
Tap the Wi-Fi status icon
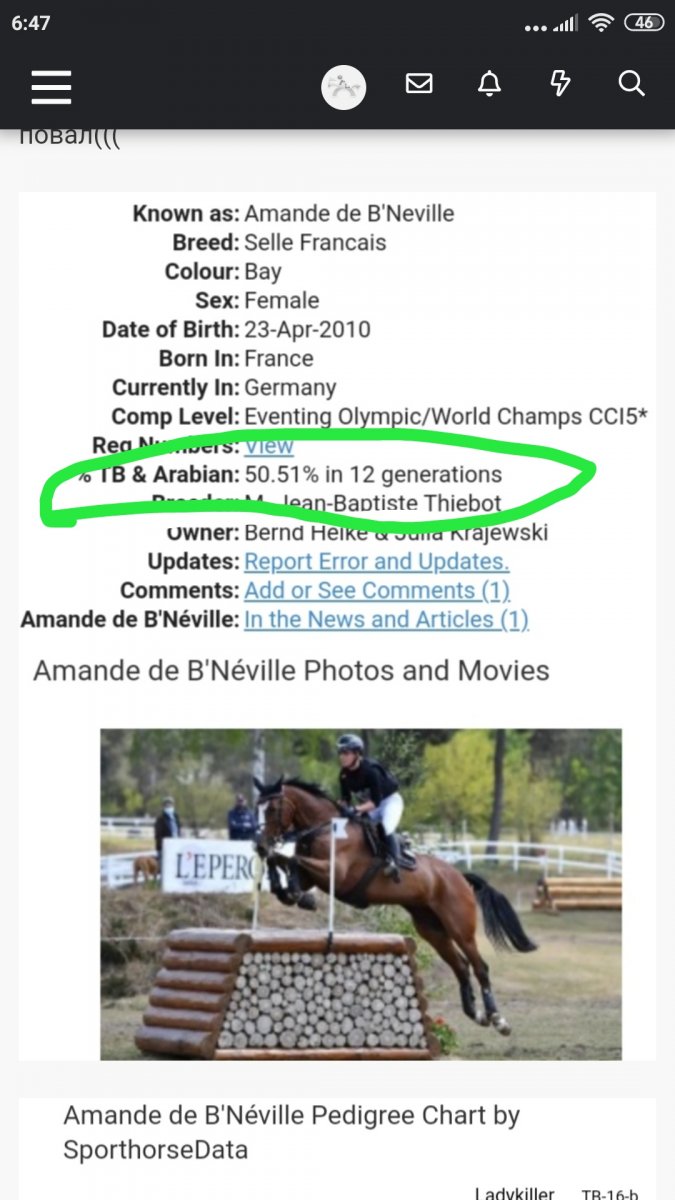click(600, 22)
